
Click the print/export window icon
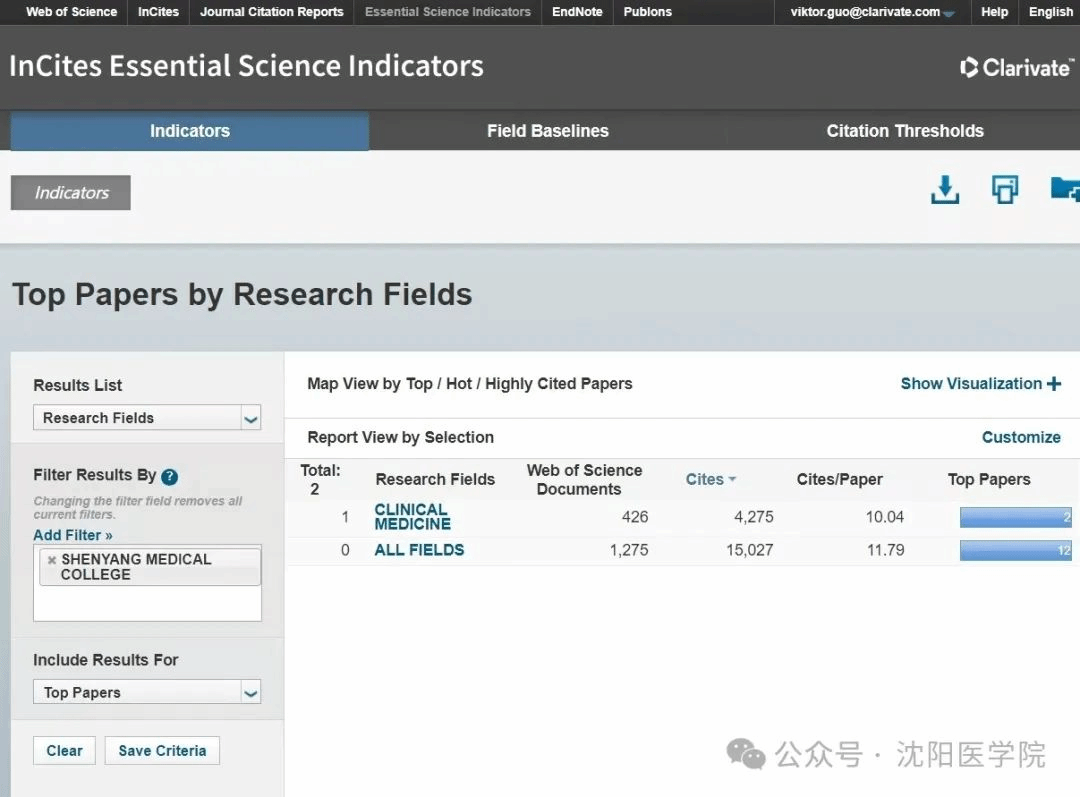point(1004,190)
